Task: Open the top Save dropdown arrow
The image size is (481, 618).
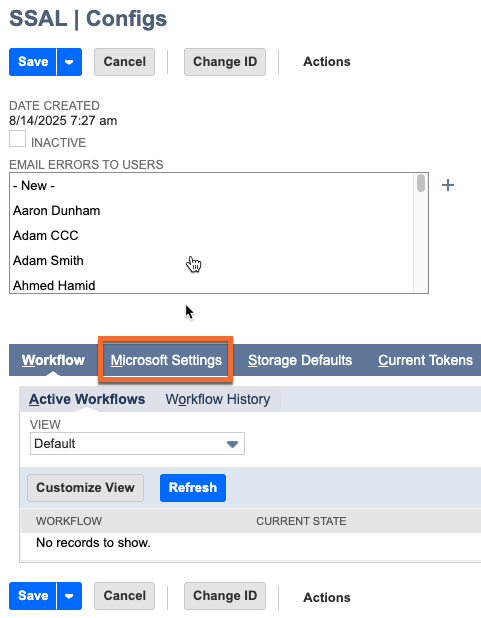Action: click(69, 62)
